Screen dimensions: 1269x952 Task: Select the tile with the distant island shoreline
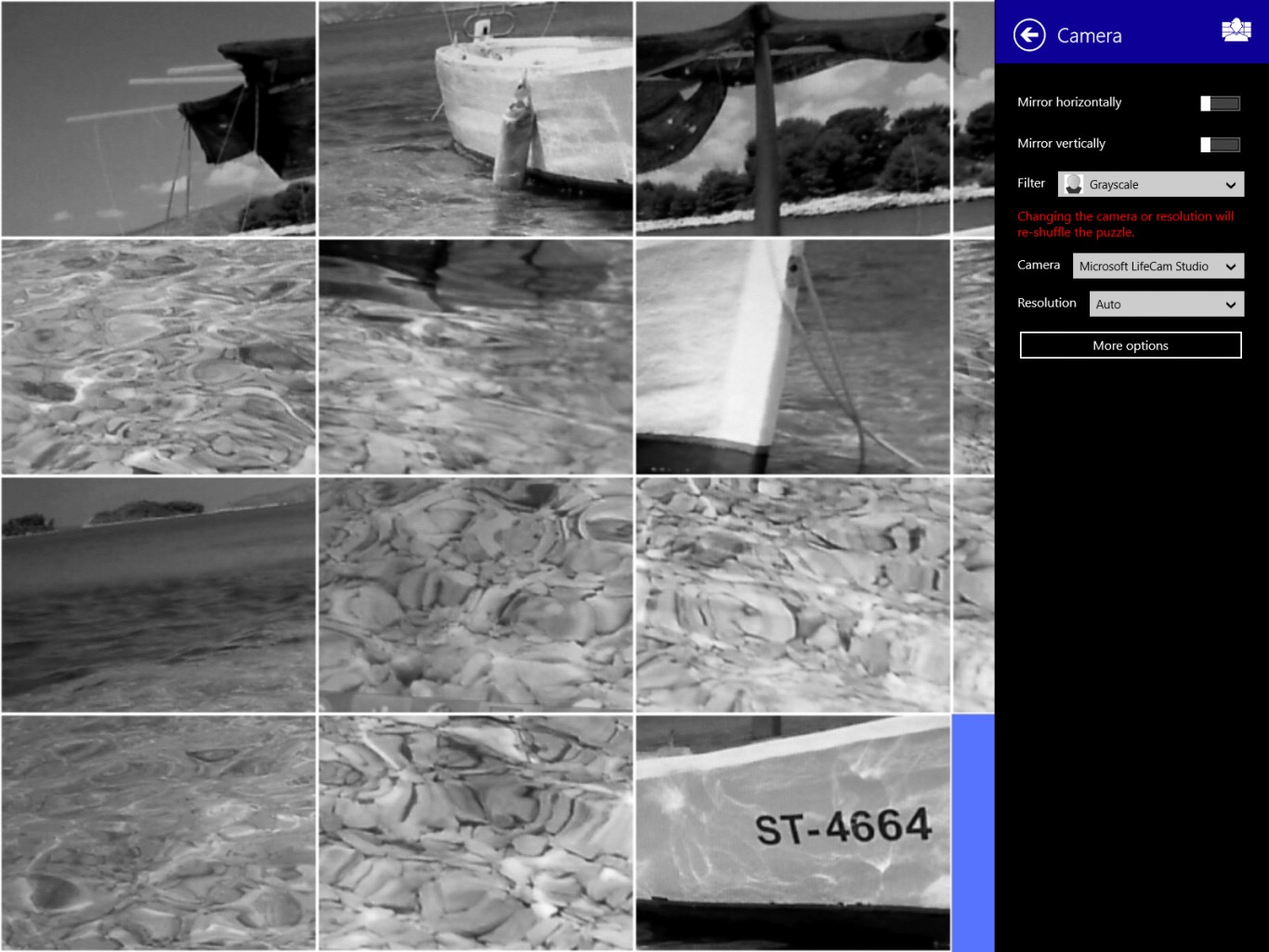159,594
